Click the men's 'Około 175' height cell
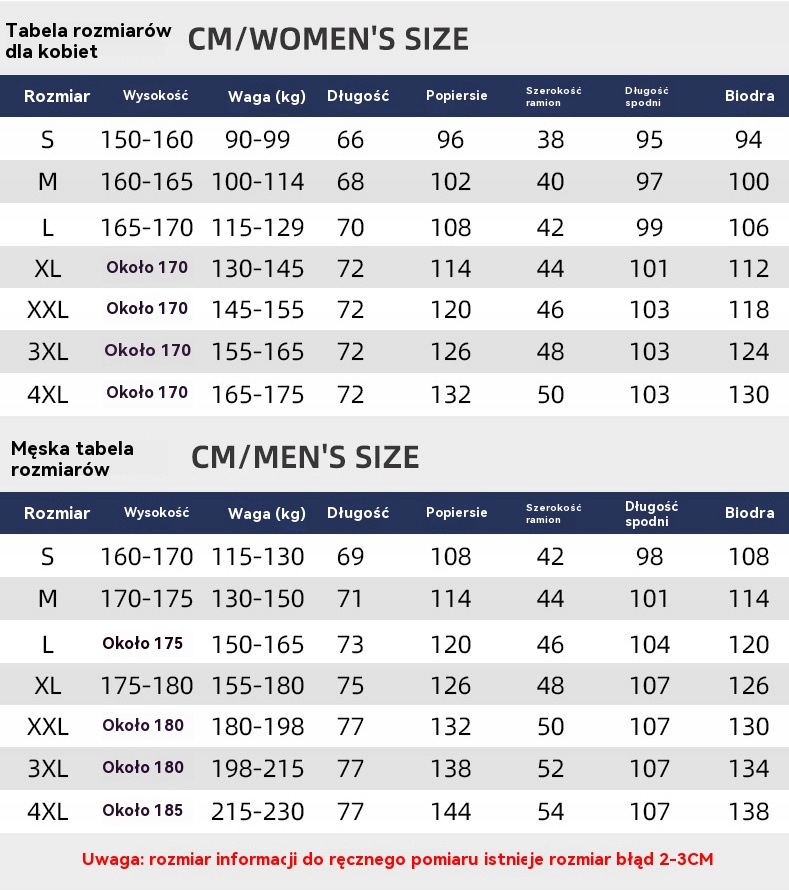Viewport: 789px width, 890px height. 143,643
